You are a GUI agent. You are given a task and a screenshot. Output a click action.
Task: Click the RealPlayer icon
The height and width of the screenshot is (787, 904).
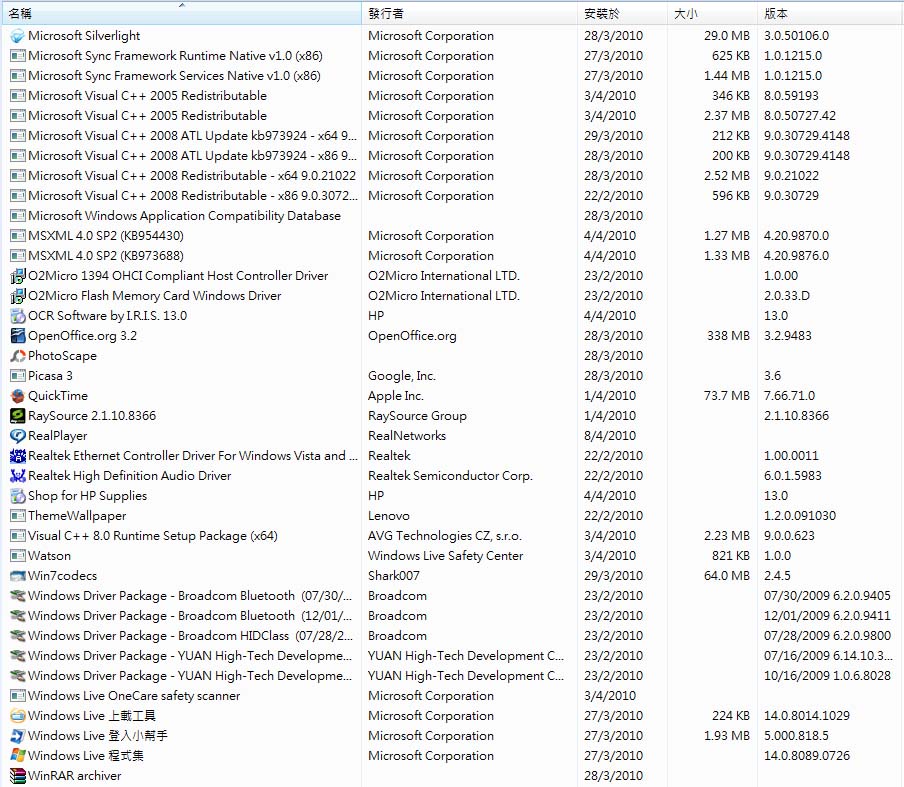[17, 436]
